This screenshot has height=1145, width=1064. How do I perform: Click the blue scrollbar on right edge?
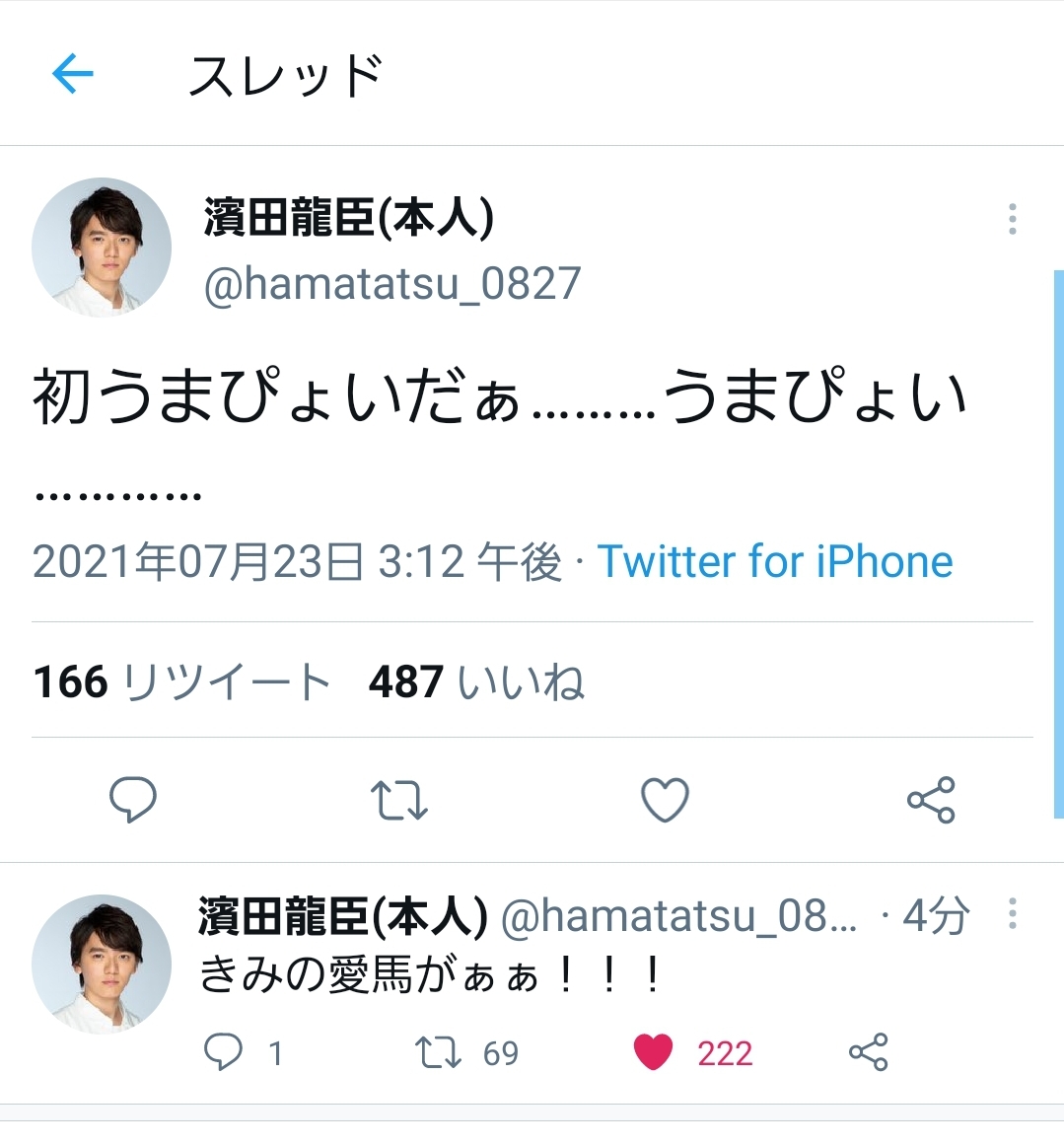point(1058,542)
